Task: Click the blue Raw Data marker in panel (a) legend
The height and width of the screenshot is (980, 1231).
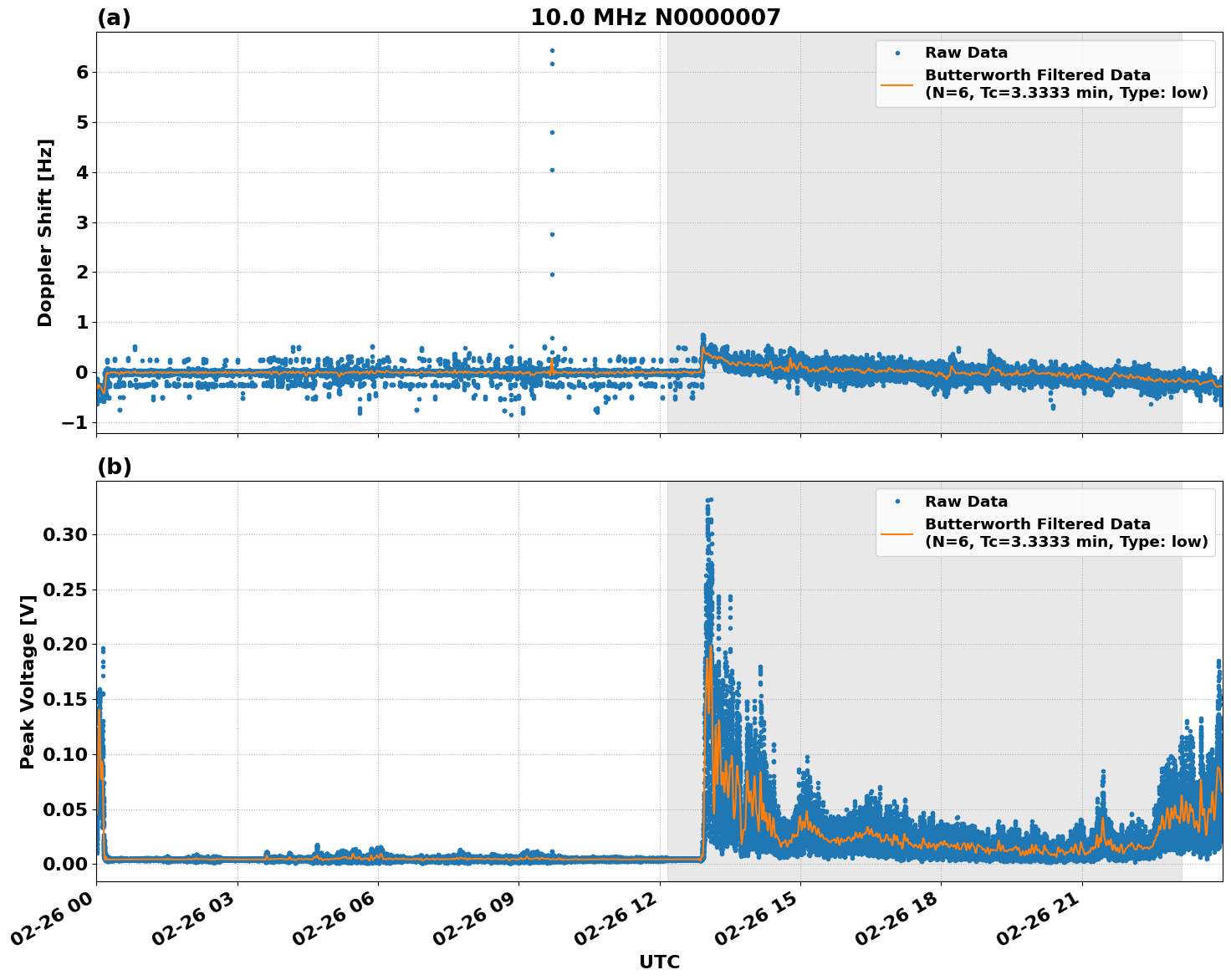Action: [897, 54]
